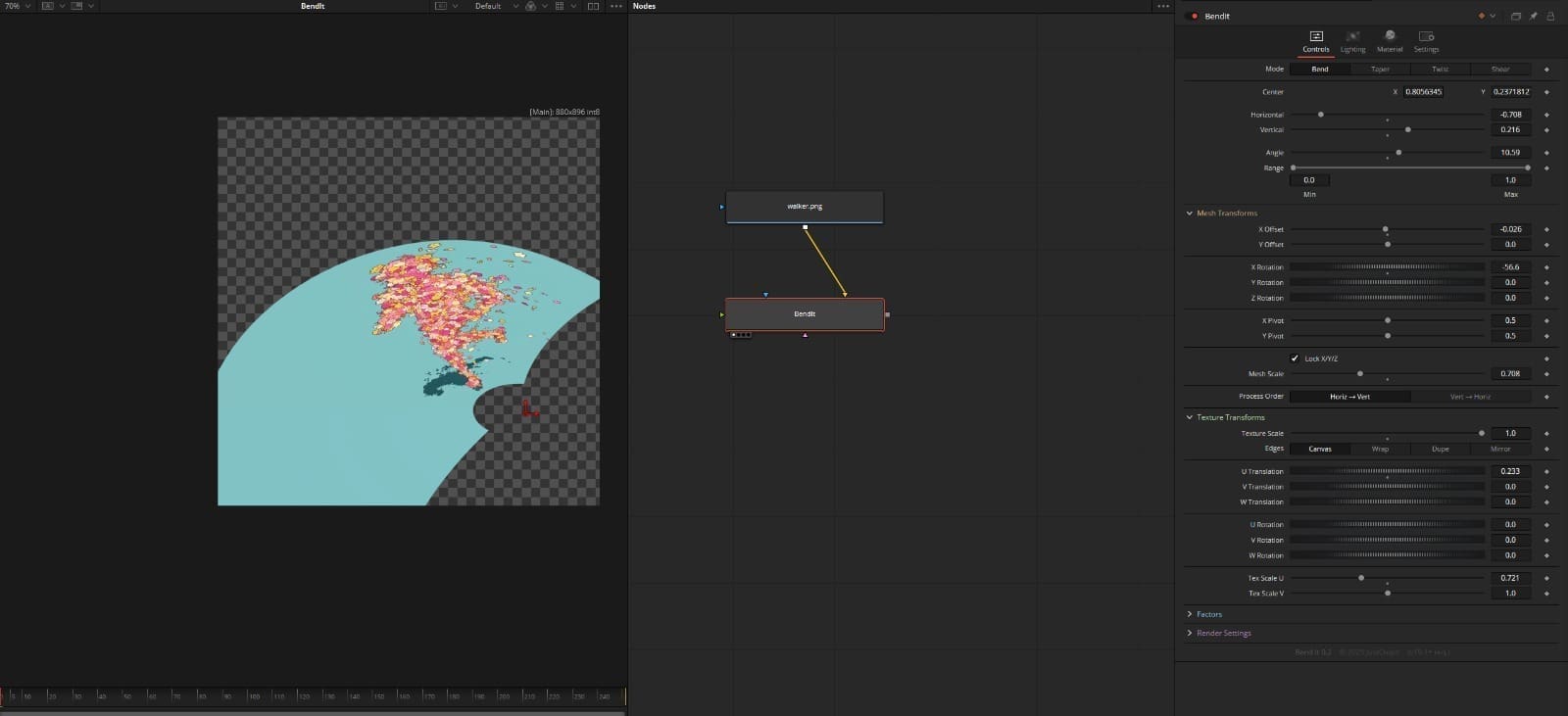This screenshot has height=716, width=1568.
Task: Select Shear mode
Action: point(1500,70)
